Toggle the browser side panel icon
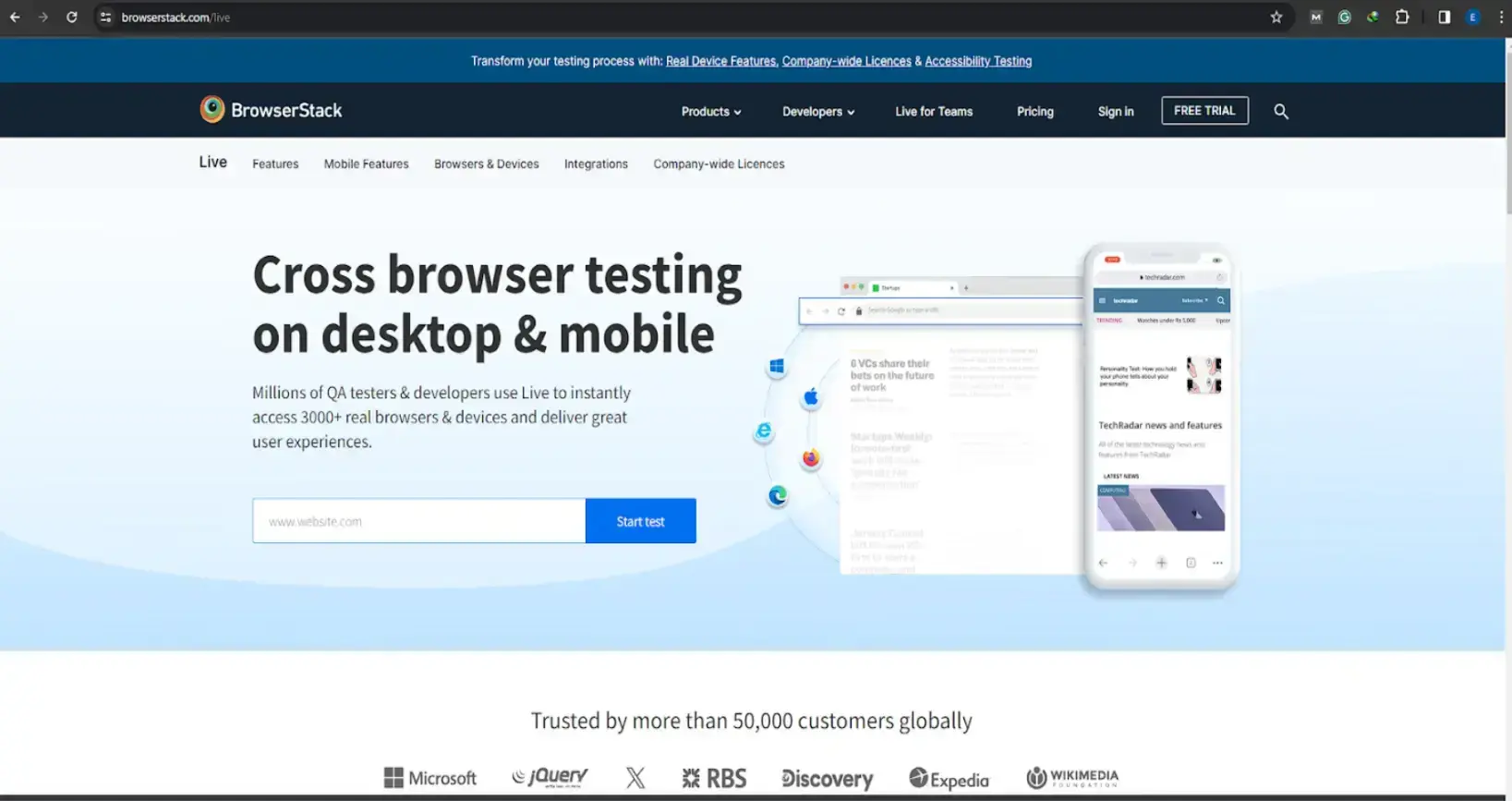 (x=1445, y=18)
